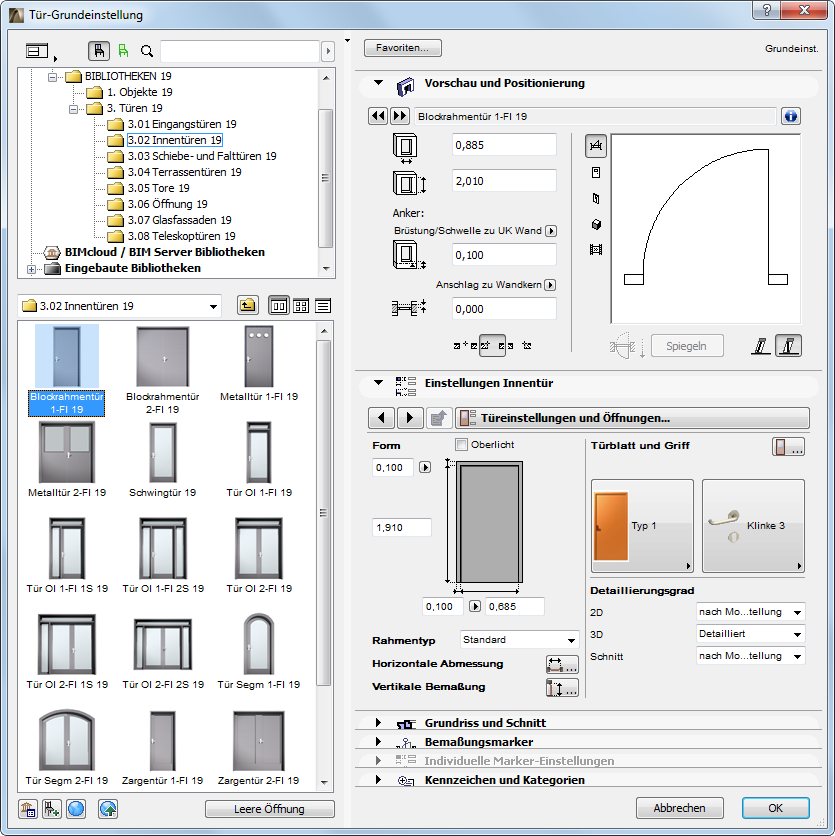
Task: Expand Bemaßungsmarker panel
Action: (378, 742)
